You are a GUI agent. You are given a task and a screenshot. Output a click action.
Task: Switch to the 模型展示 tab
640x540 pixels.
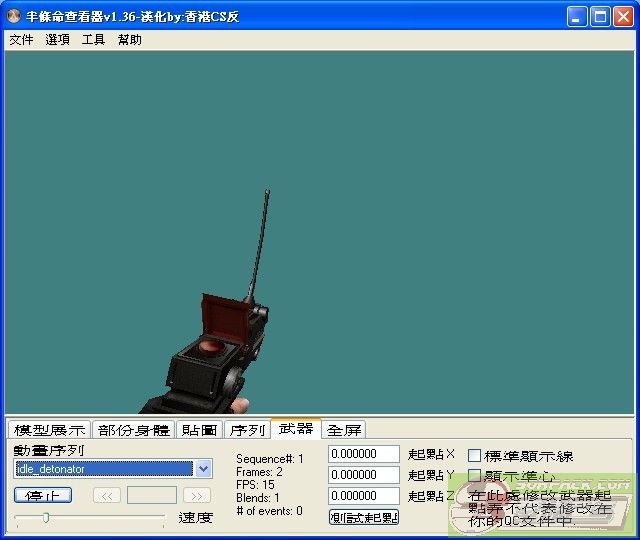tap(49, 430)
